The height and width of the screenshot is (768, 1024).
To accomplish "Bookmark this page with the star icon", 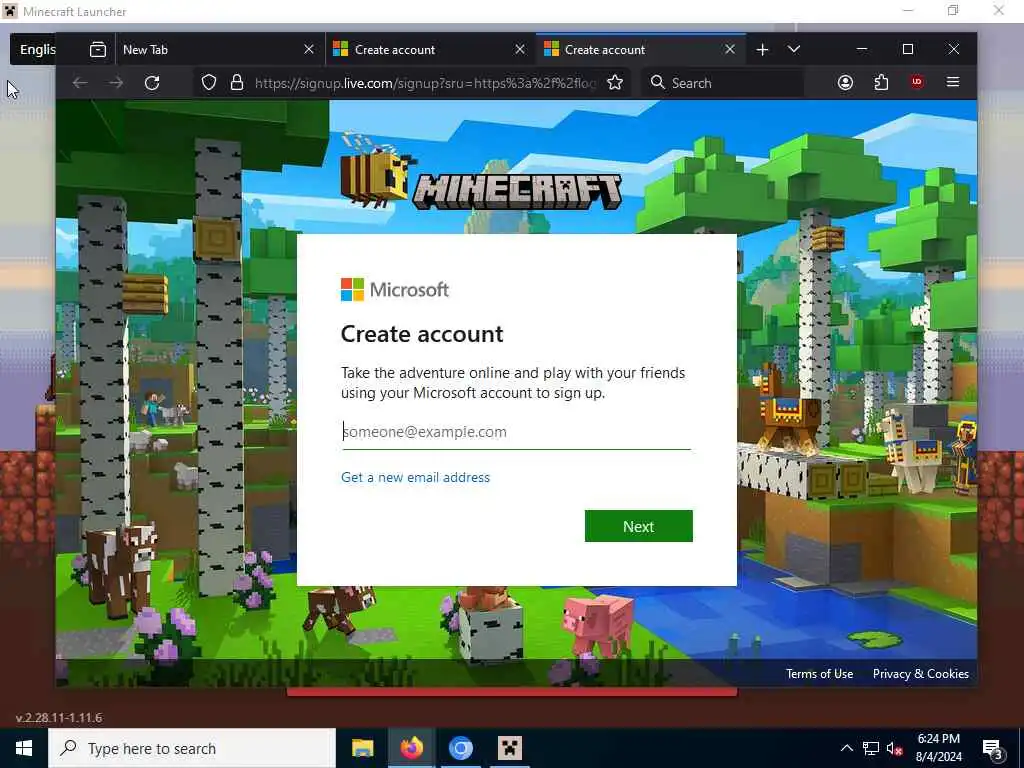I will (x=615, y=83).
